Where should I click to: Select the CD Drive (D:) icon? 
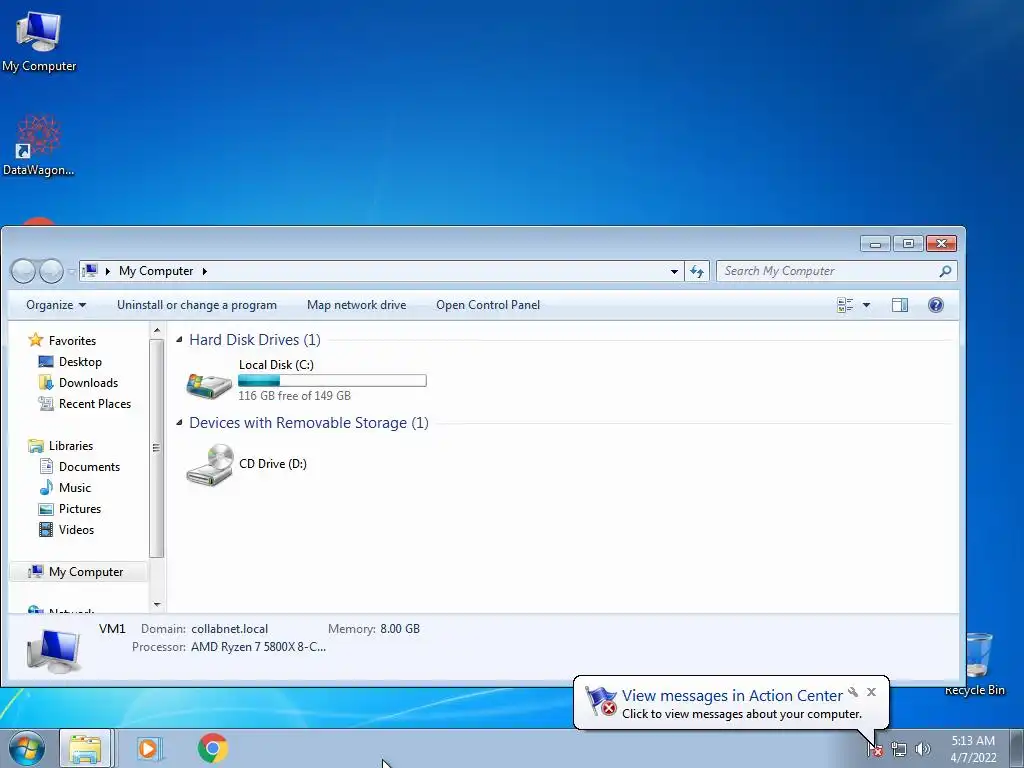coord(210,465)
